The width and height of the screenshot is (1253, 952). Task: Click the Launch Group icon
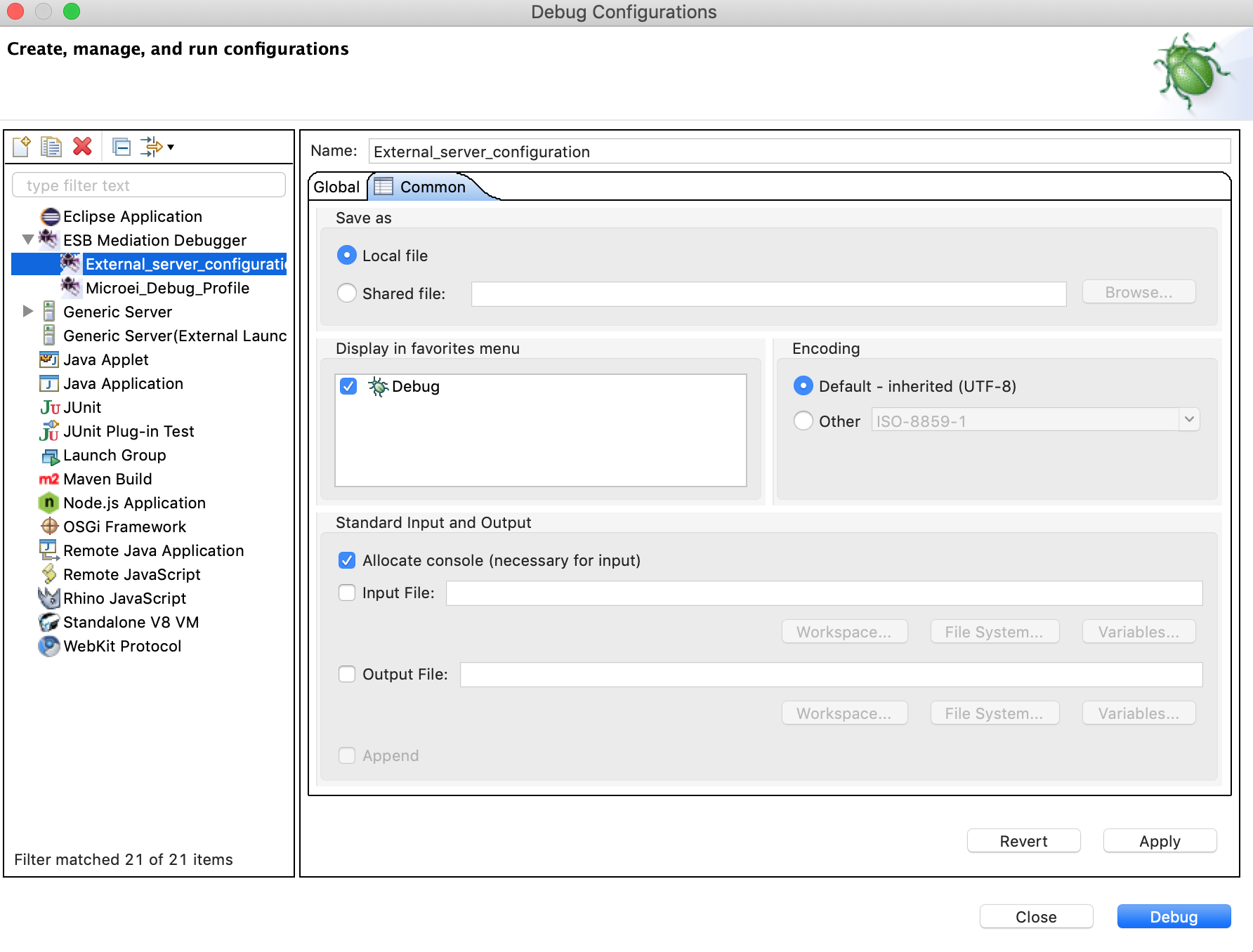click(x=50, y=456)
